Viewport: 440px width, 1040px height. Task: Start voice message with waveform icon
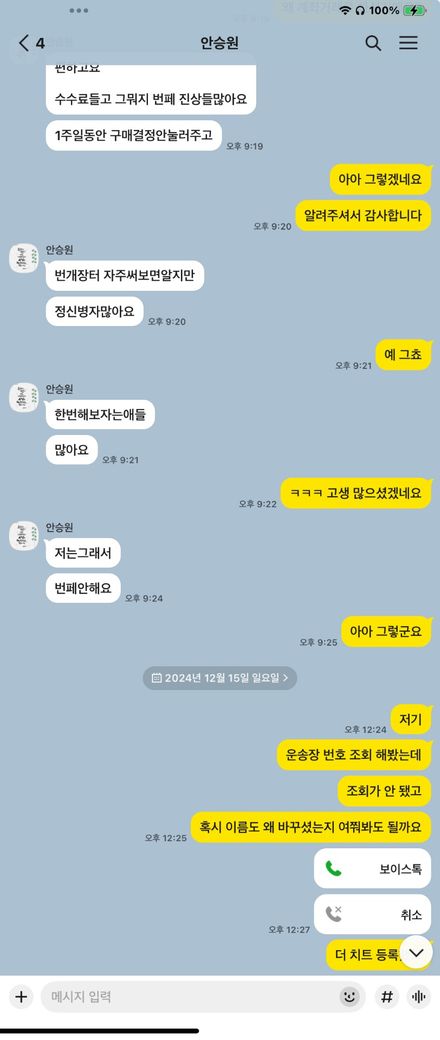pyautogui.click(x=419, y=996)
